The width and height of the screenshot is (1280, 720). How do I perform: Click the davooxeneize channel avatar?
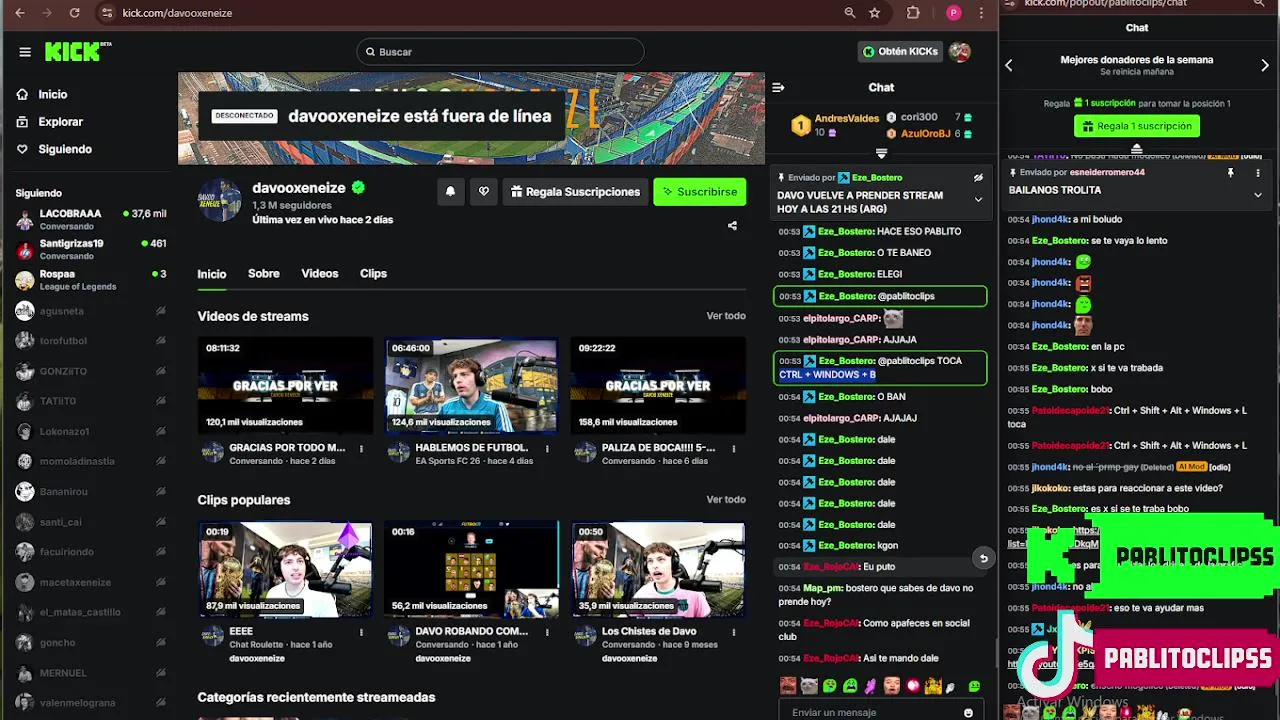point(220,200)
